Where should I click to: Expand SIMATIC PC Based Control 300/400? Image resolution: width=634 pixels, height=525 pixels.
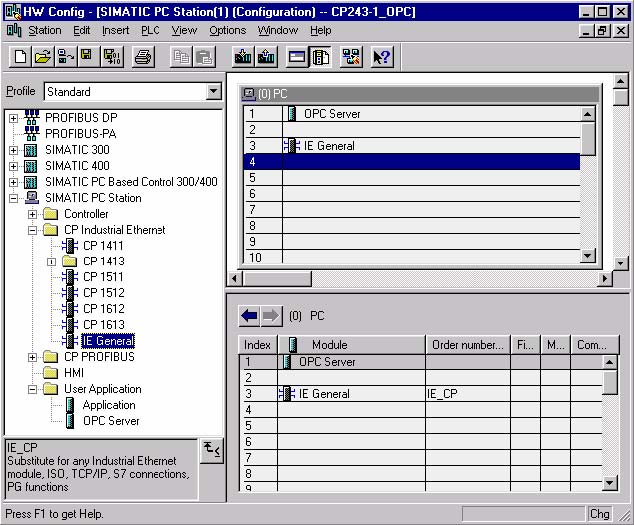13,182
